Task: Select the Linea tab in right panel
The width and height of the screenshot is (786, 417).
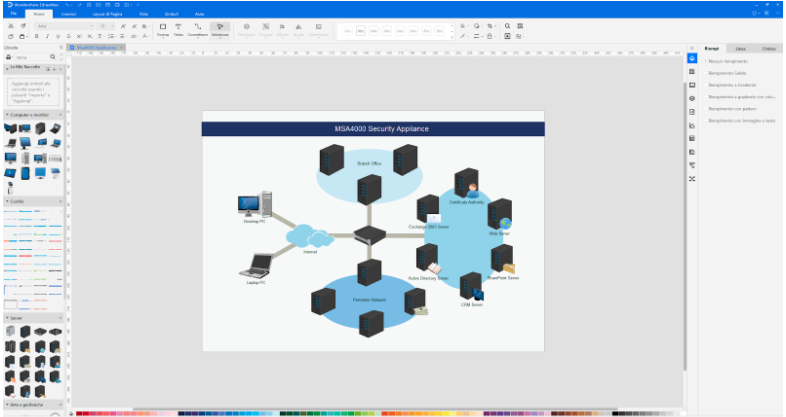Action: (740, 49)
